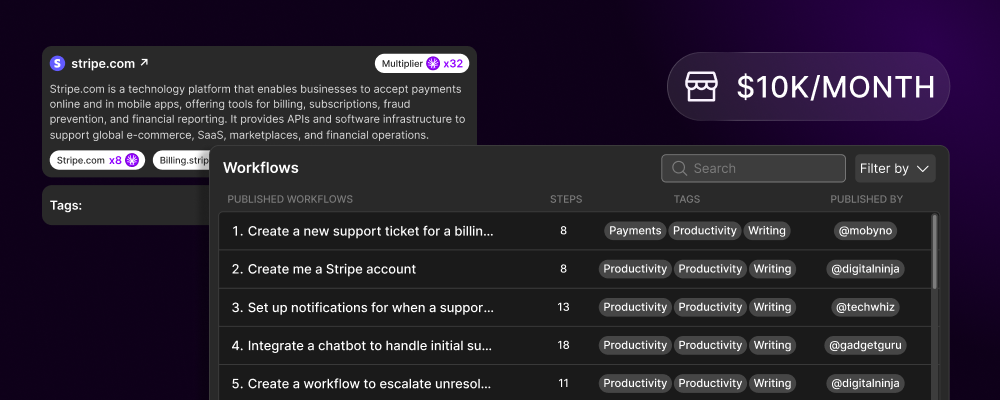The width and height of the screenshot is (1000, 400).
Task: Click the steps value 11 in workflow 5
Action: coord(563,384)
